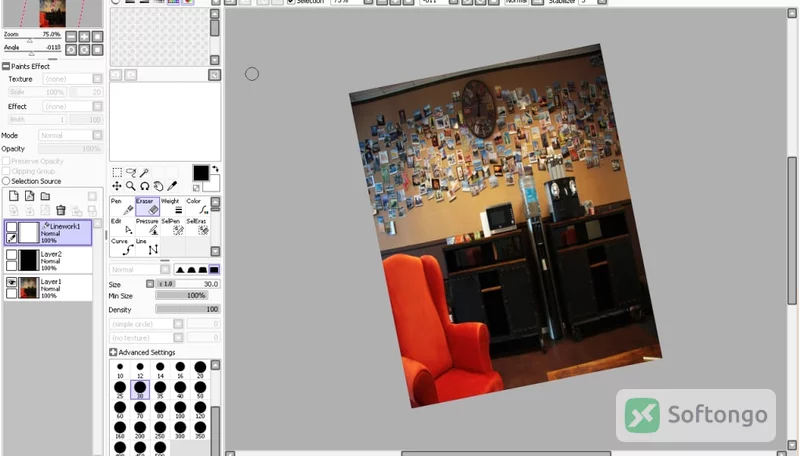Reset the zoom level
The width and height of the screenshot is (800, 456).
click(97, 36)
